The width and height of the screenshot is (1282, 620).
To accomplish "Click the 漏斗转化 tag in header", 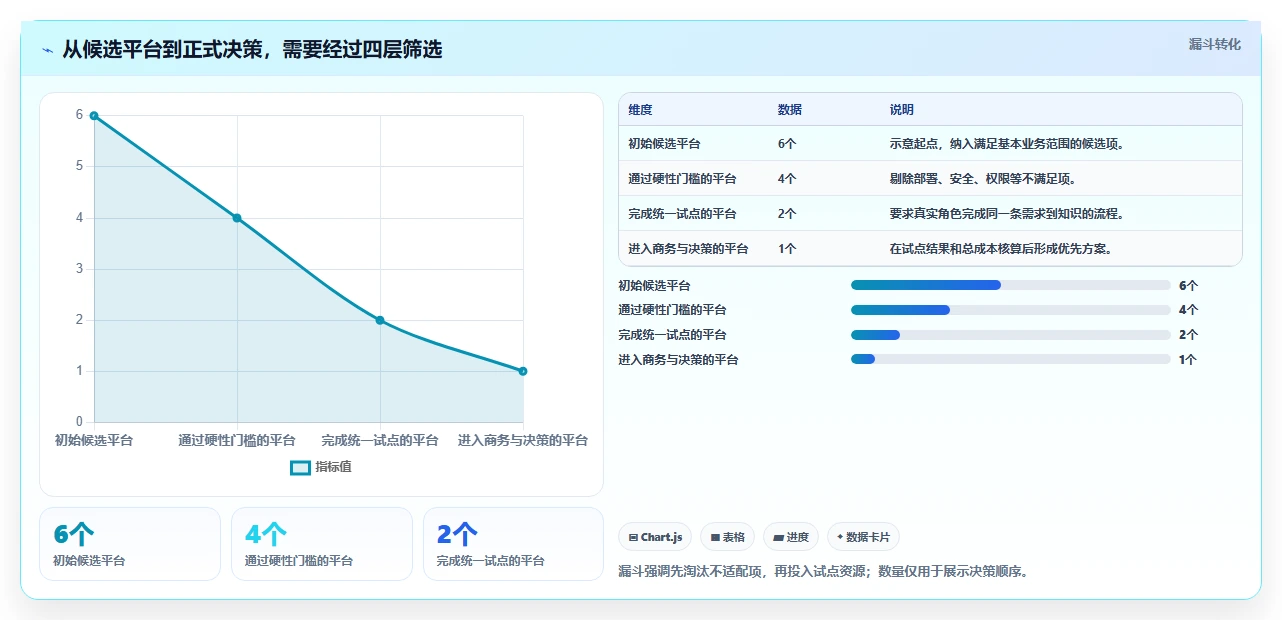I will (x=1215, y=44).
